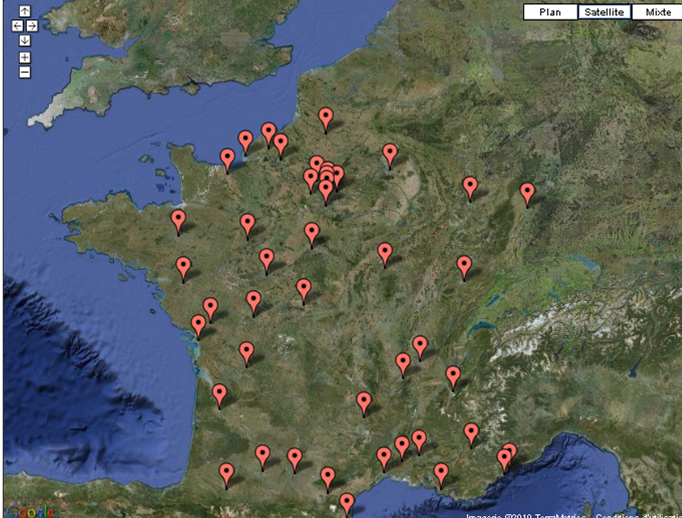Open the Google logo link
This screenshot has width=682, height=518.
click(28, 511)
